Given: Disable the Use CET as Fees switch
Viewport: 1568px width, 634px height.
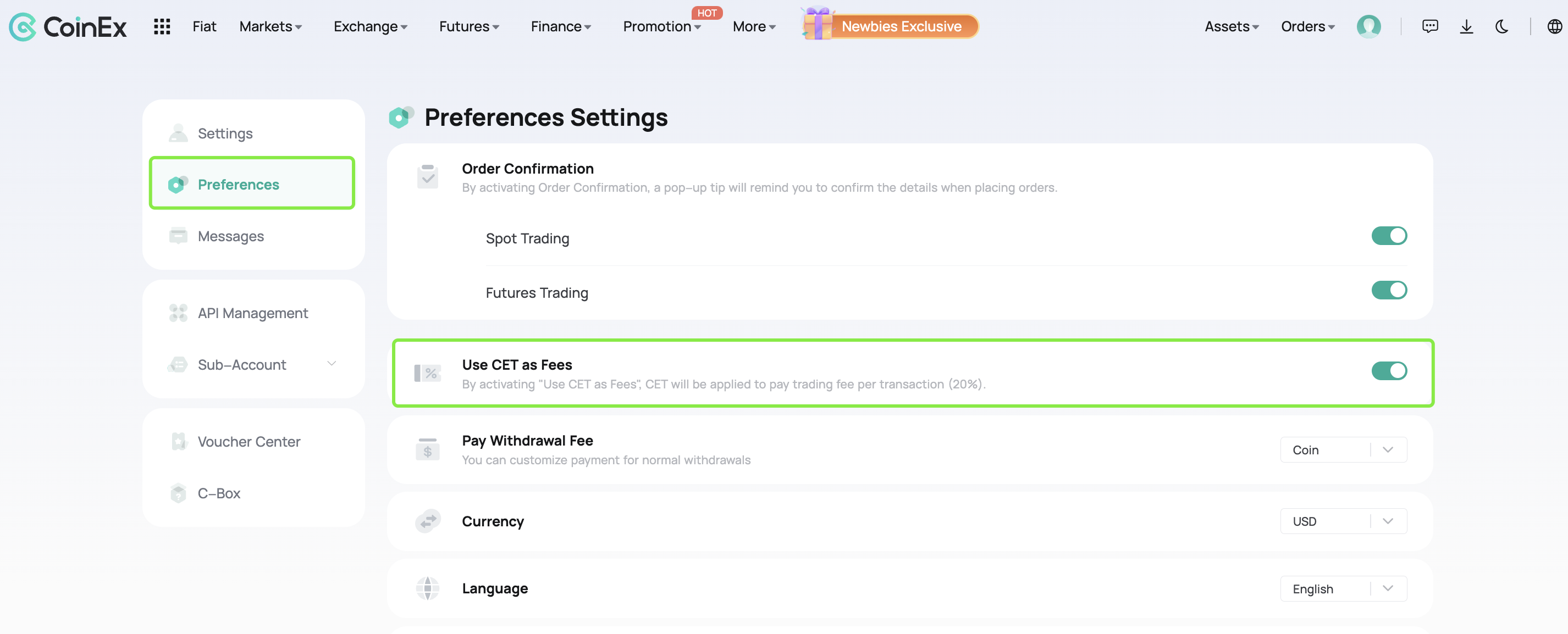Looking at the screenshot, I should 1389,370.
